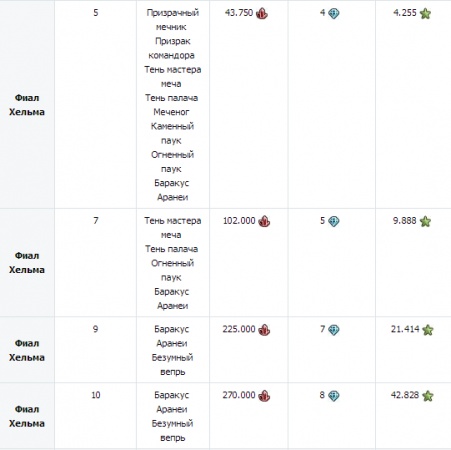451x450 pixels.
Task: Click the blue diamond icon beside 7
Action: tap(334, 330)
